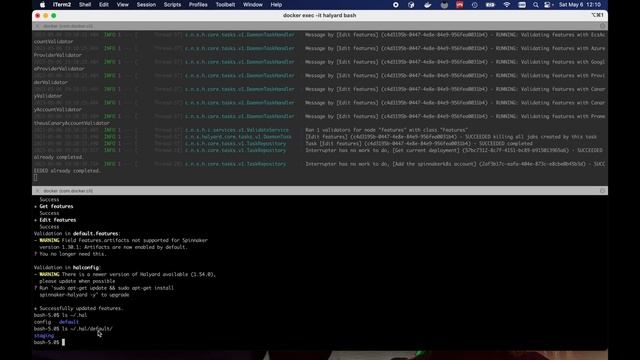Open the Window menu
The image size is (640, 360).
253,5
